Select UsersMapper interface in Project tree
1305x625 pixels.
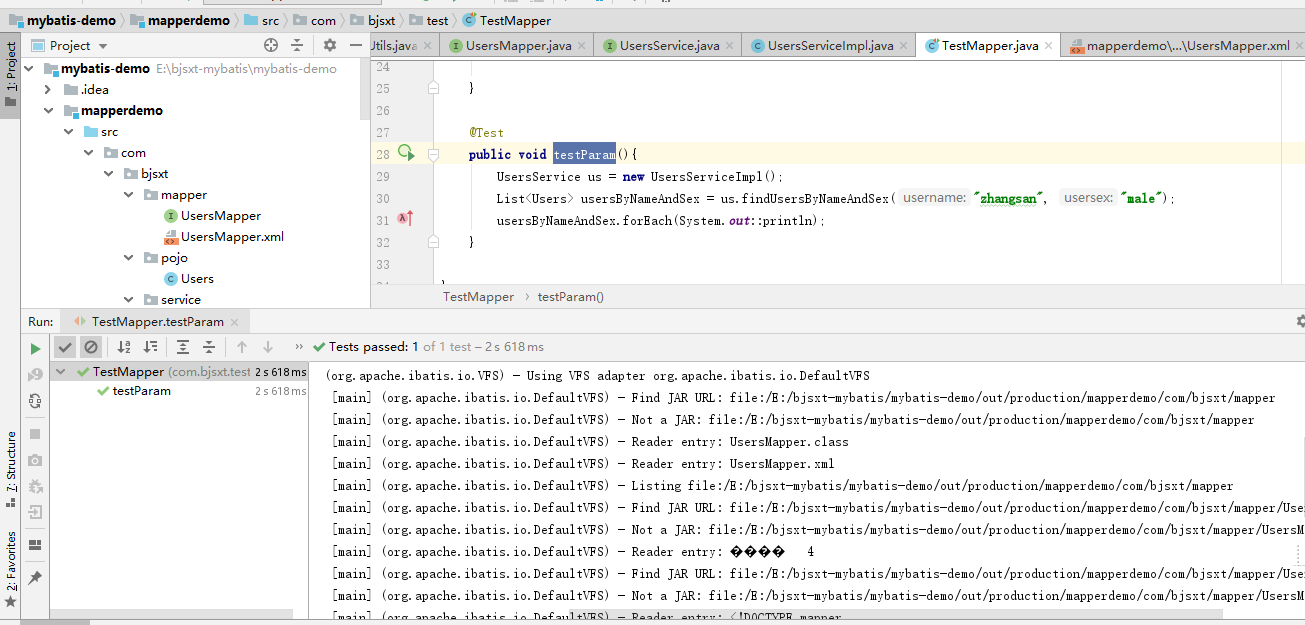click(x=212, y=216)
